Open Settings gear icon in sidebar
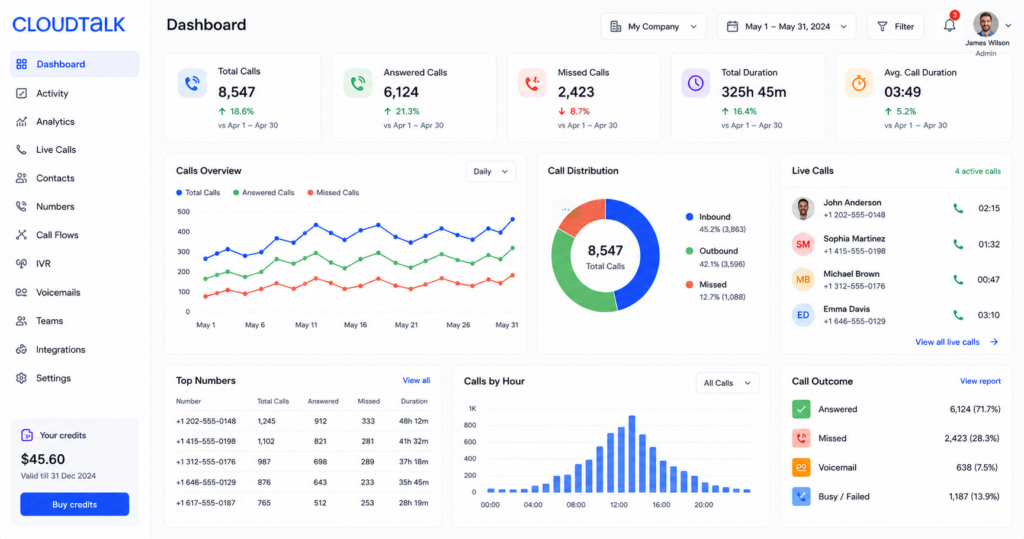The width and height of the screenshot is (1024, 539). pyautogui.click(x=22, y=378)
